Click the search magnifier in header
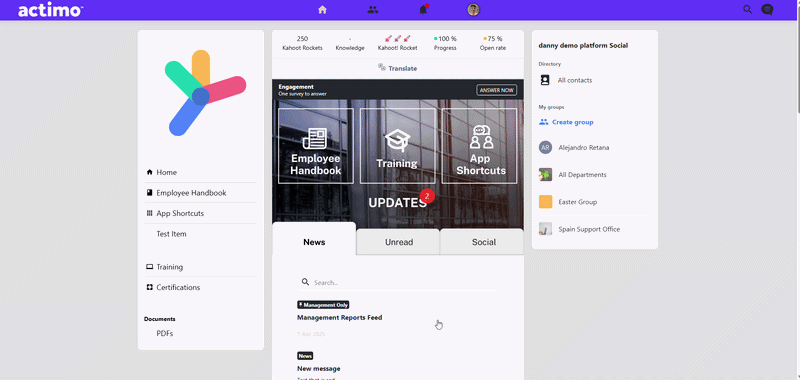This screenshot has width=800, height=380. [x=747, y=9]
